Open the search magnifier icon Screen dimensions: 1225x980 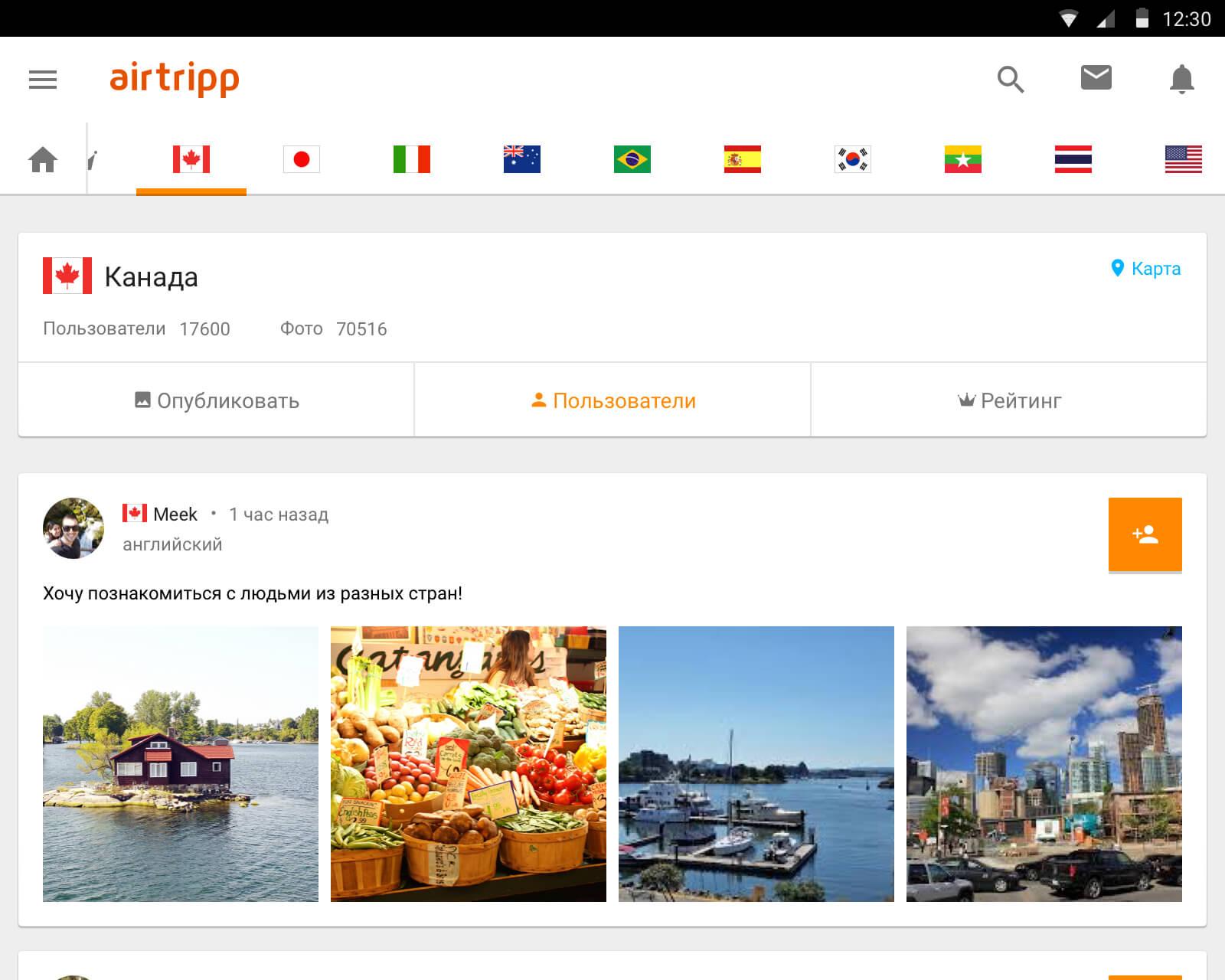tap(1011, 79)
